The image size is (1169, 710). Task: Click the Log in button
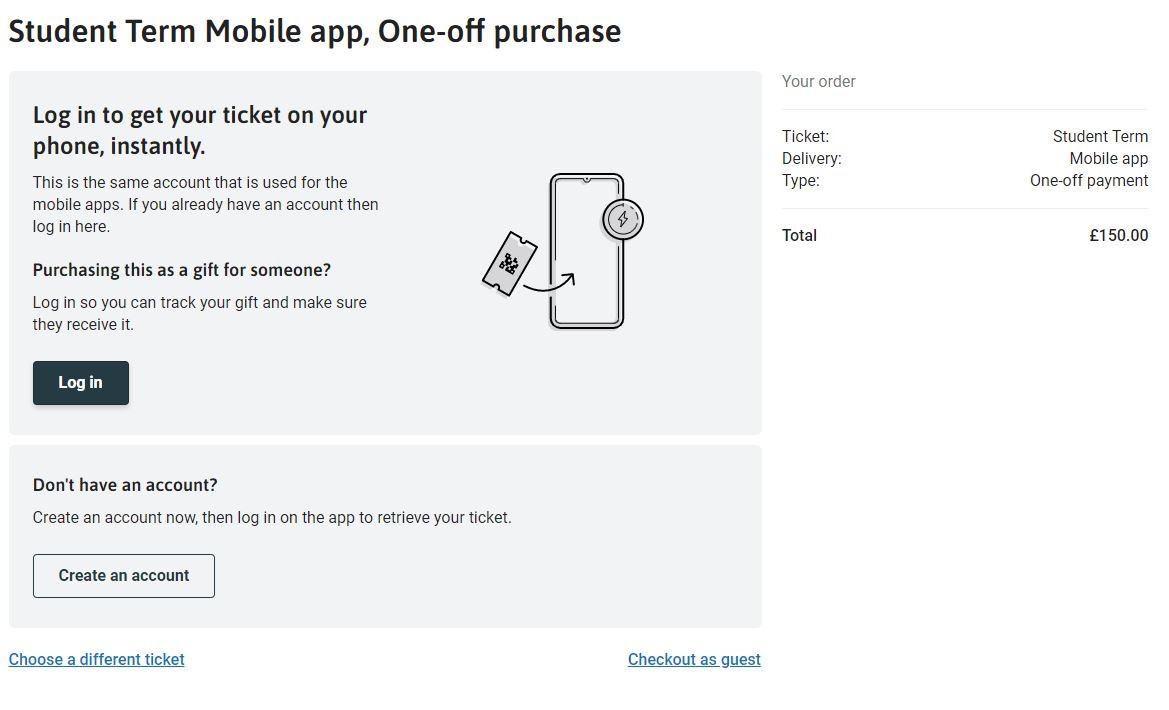(x=80, y=383)
